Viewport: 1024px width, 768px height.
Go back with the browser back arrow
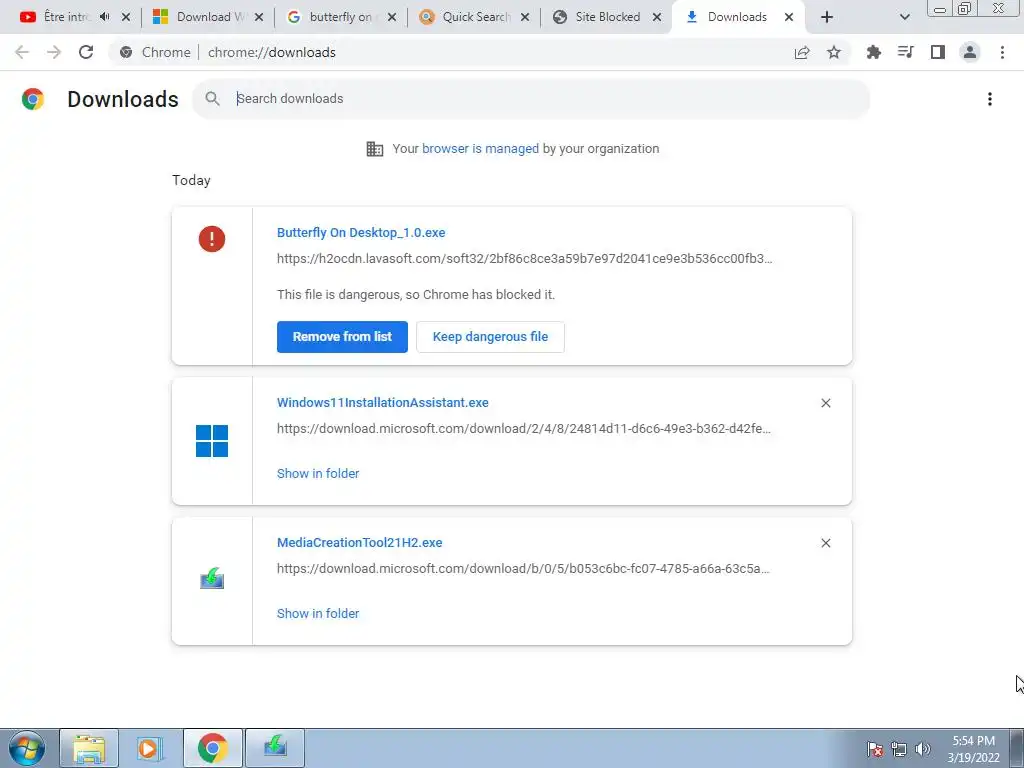click(x=22, y=52)
